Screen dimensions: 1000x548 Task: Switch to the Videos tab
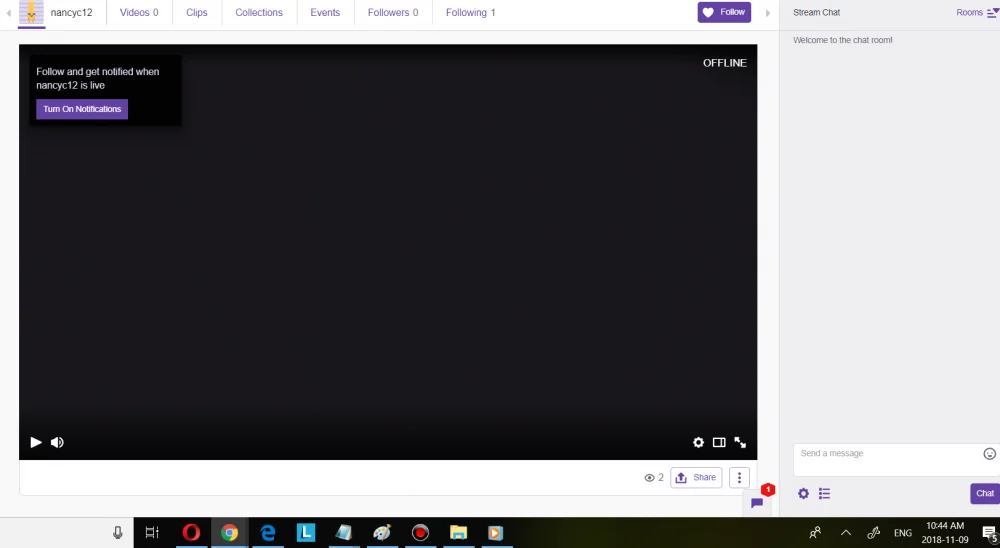click(x=139, y=12)
